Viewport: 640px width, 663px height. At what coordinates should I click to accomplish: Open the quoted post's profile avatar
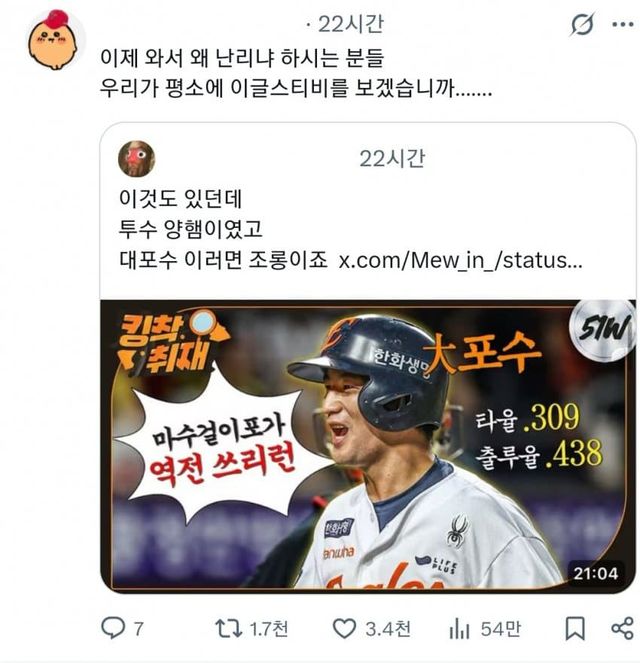point(136,159)
